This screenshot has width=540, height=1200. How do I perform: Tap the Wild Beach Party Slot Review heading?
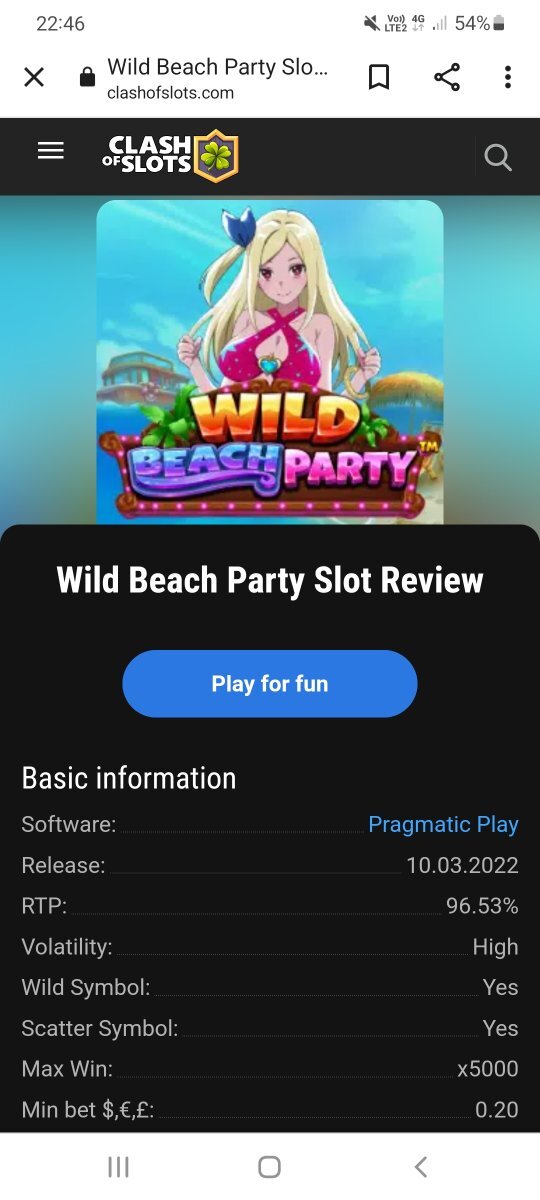coord(270,580)
